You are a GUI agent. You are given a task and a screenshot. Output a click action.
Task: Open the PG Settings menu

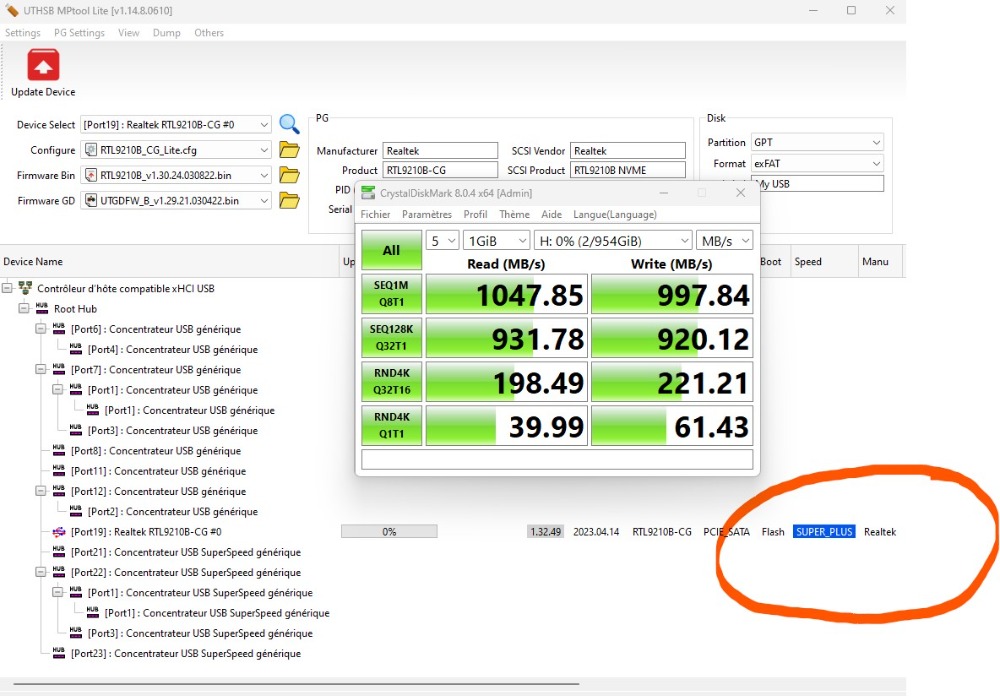click(x=79, y=33)
